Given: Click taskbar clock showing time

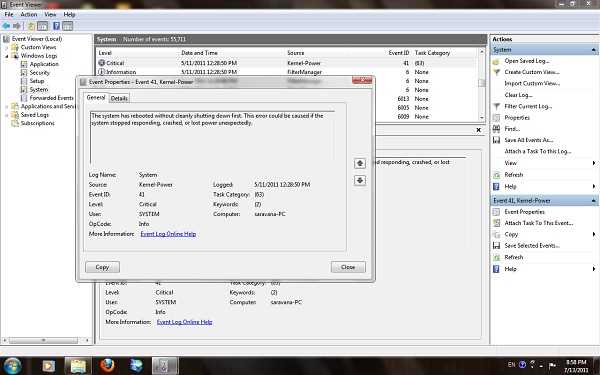Looking at the screenshot, I should click(x=576, y=366).
